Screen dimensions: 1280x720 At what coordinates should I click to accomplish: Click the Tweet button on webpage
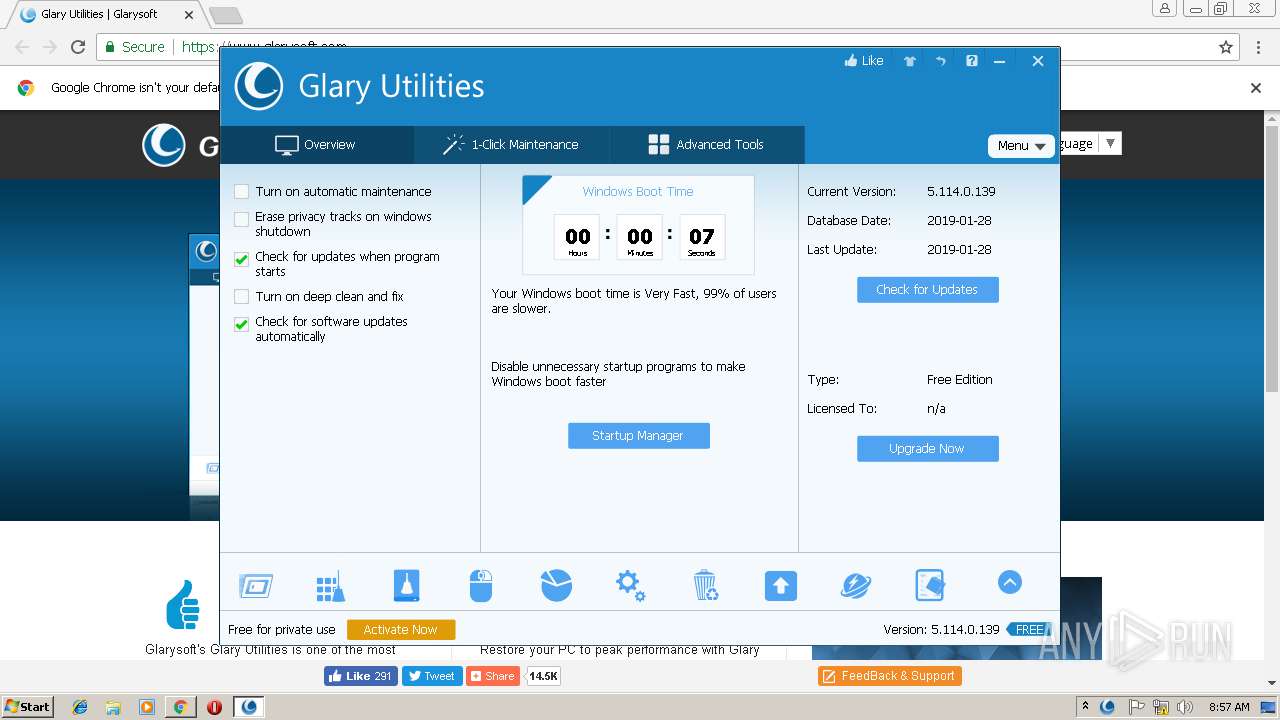pyautogui.click(x=432, y=676)
